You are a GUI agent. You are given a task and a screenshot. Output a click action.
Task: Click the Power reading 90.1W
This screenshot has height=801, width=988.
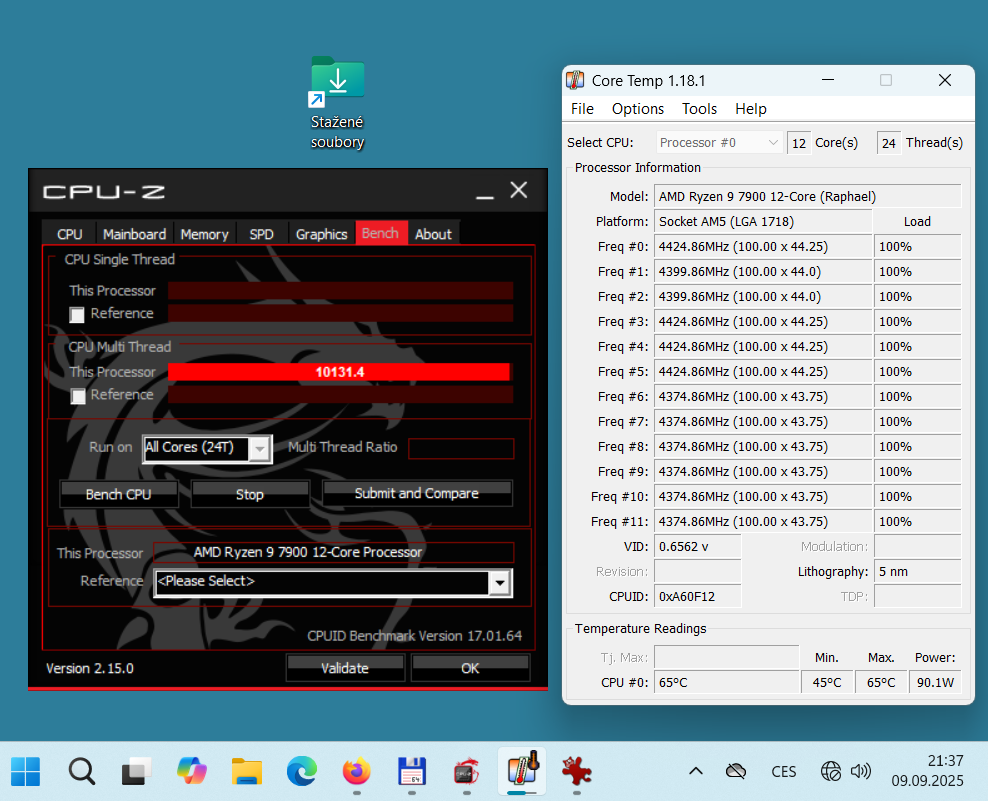point(935,683)
